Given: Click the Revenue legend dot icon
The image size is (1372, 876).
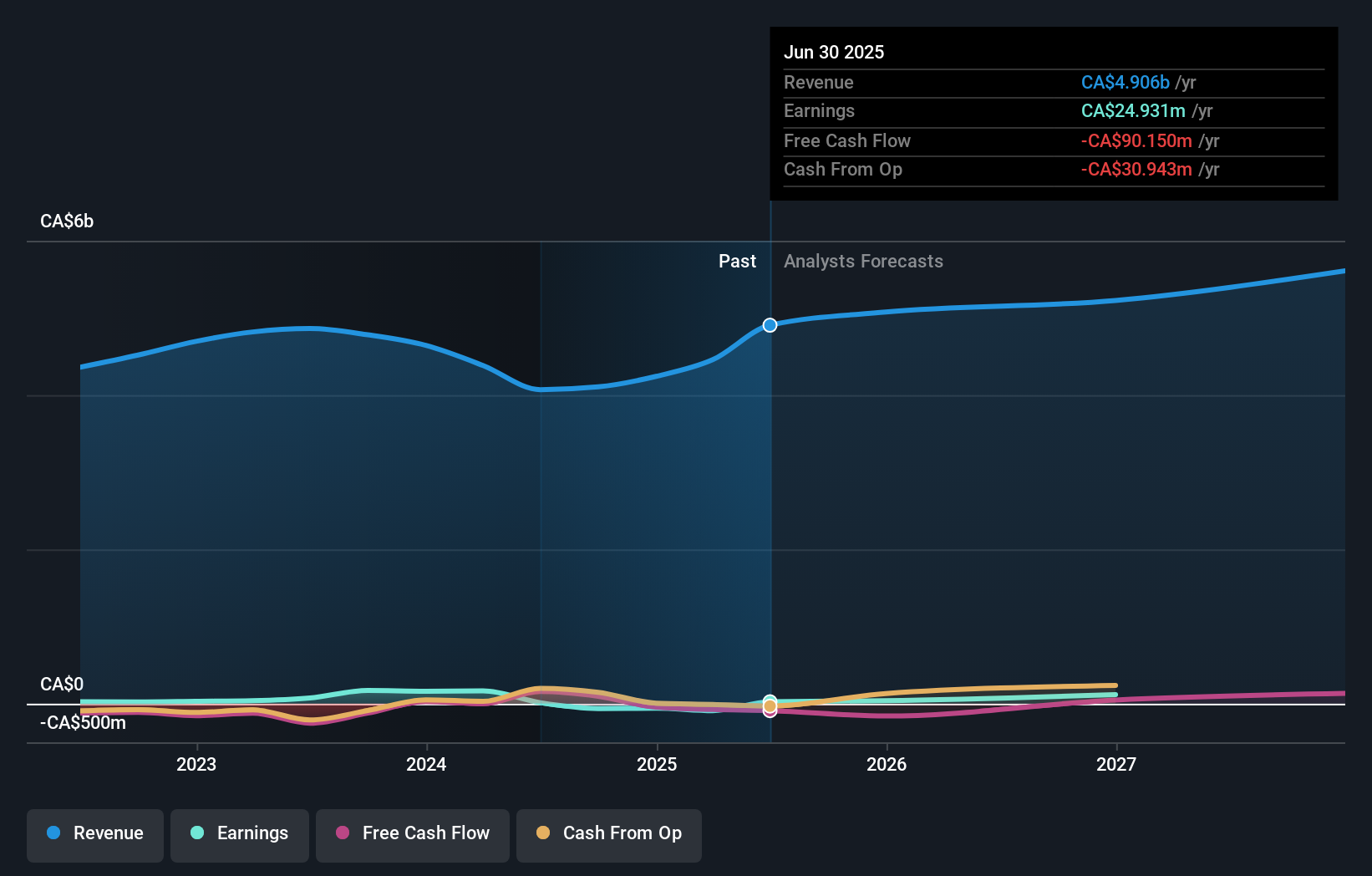Looking at the screenshot, I should (53, 833).
